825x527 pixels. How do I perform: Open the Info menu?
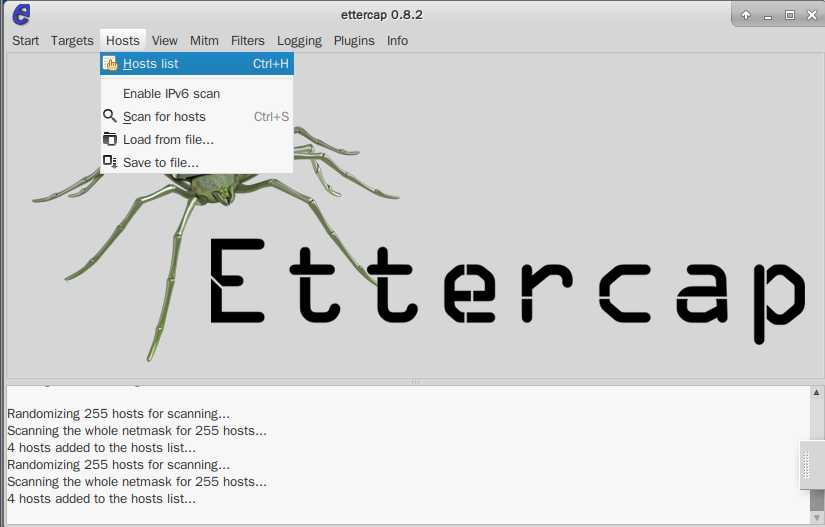[397, 40]
